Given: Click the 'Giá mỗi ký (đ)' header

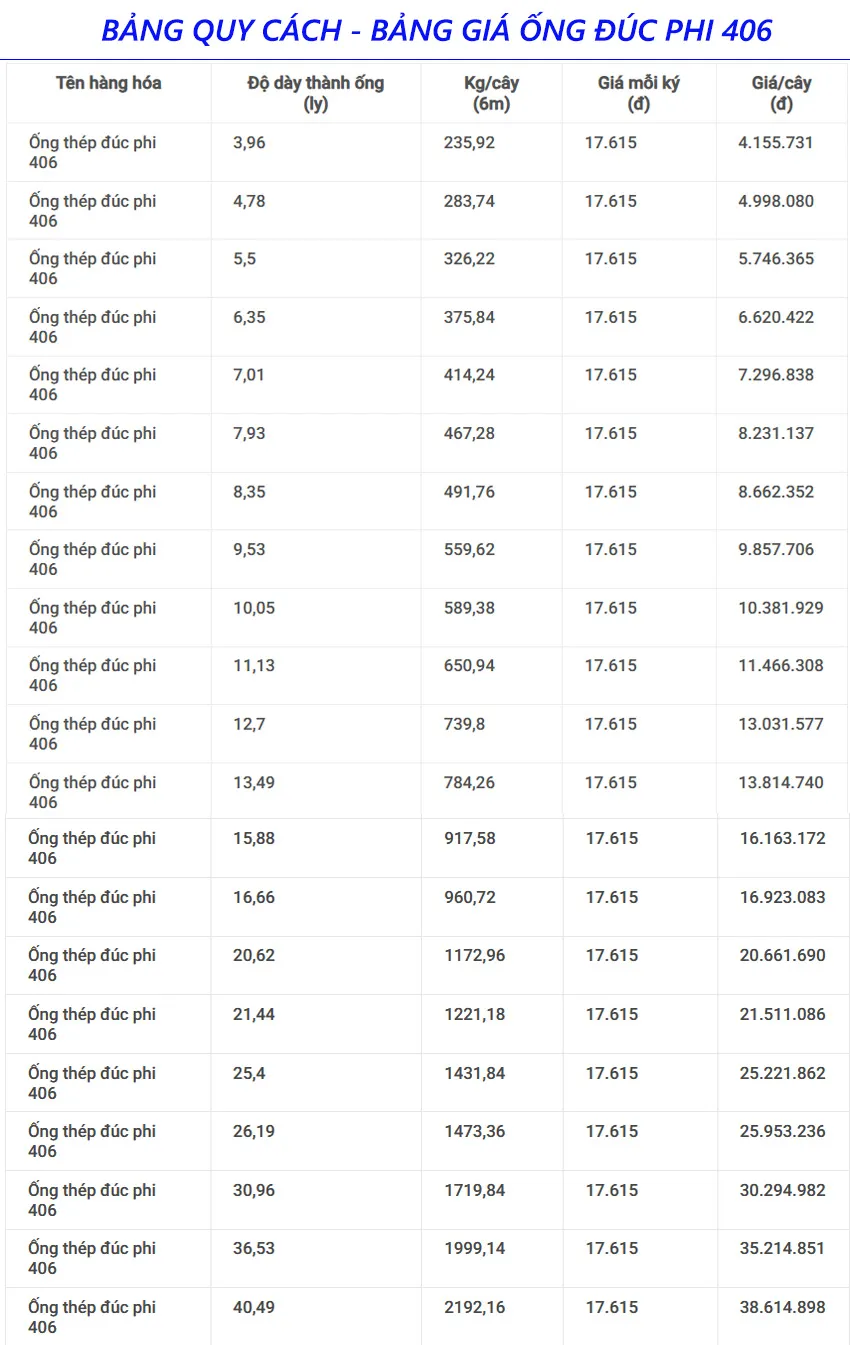Looking at the screenshot, I should (x=638, y=93).
